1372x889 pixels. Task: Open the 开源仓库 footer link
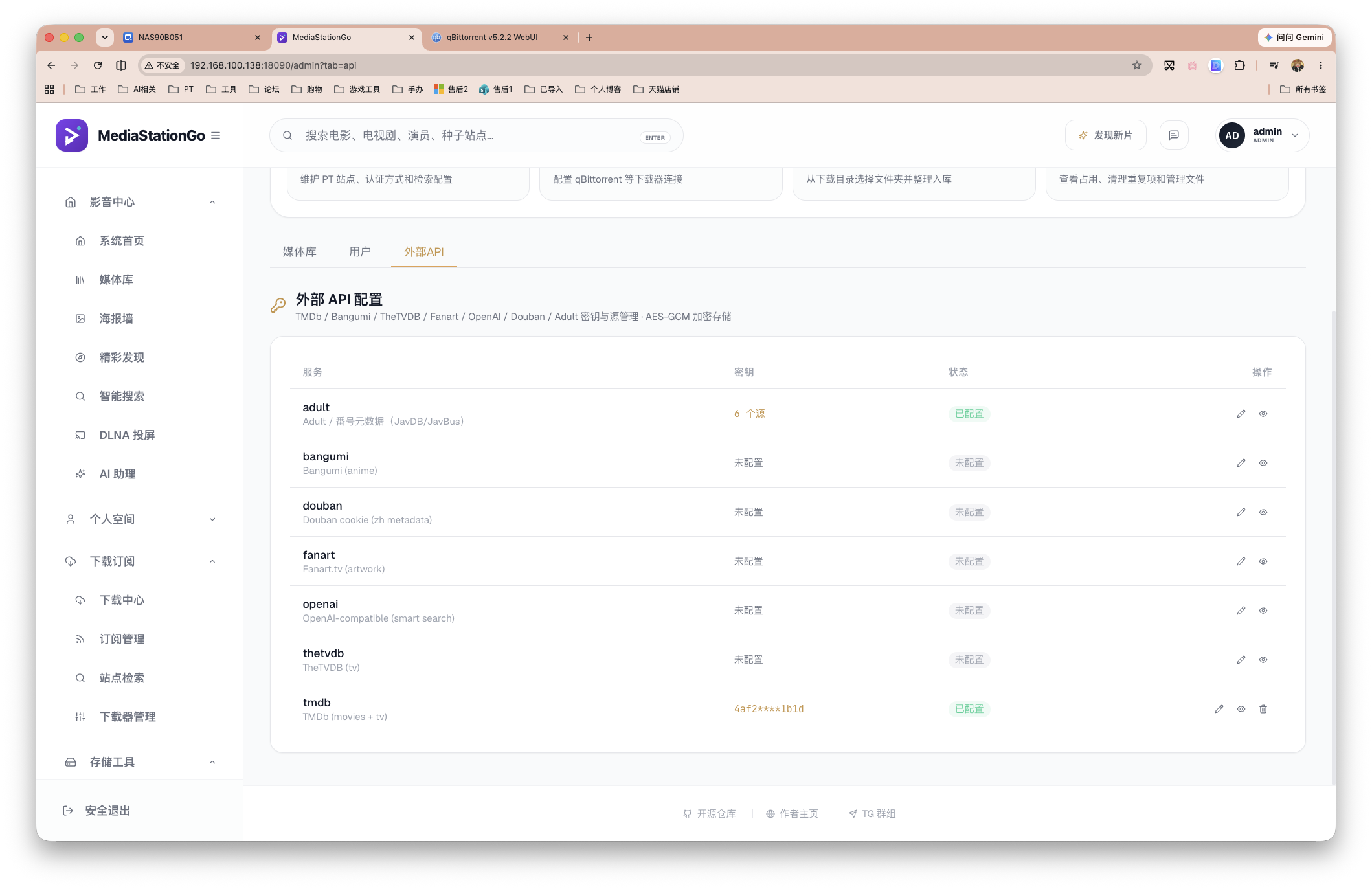710,814
